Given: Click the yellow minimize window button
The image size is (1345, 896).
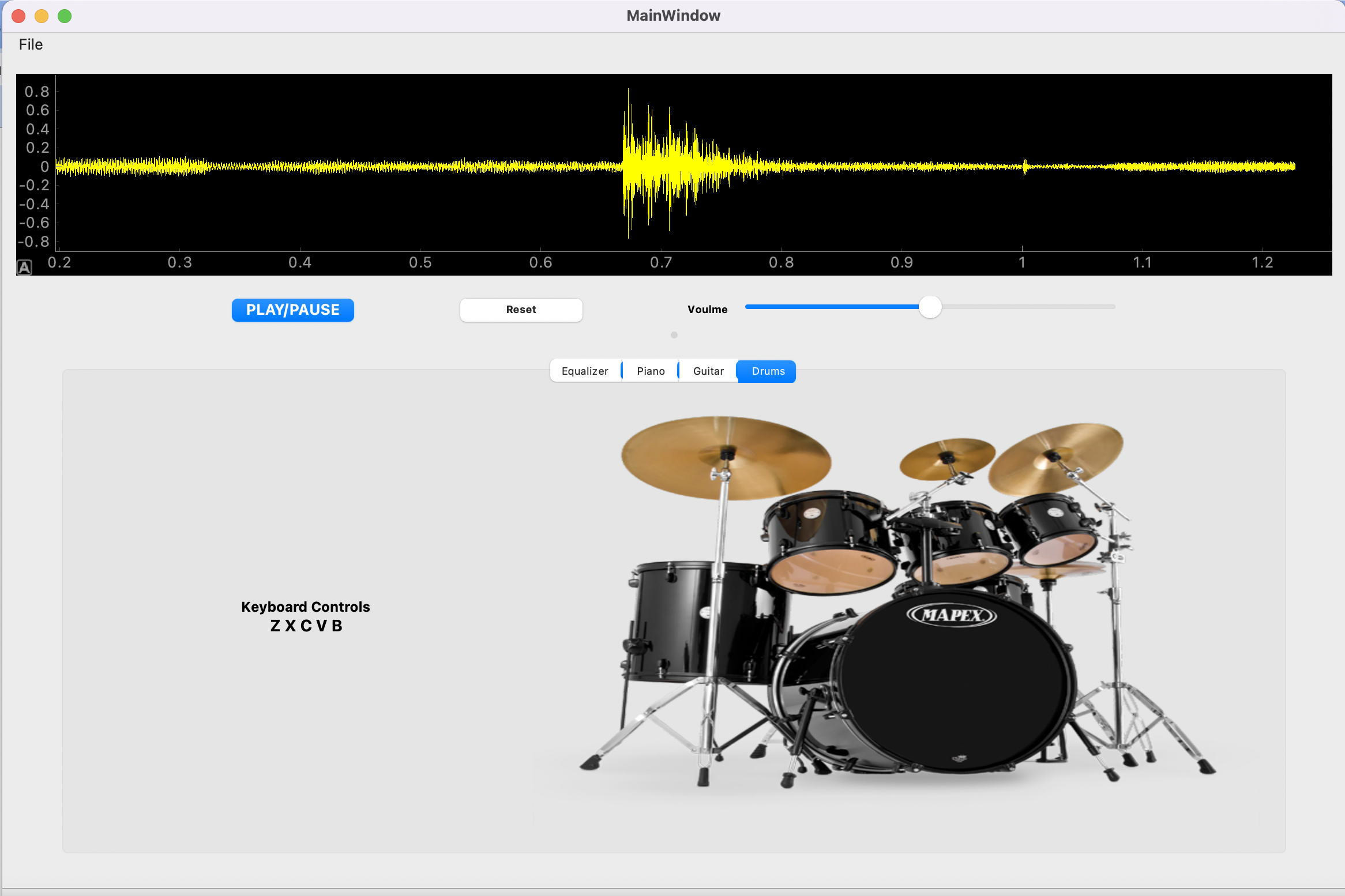Looking at the screenshot, I should pos(42,16).
